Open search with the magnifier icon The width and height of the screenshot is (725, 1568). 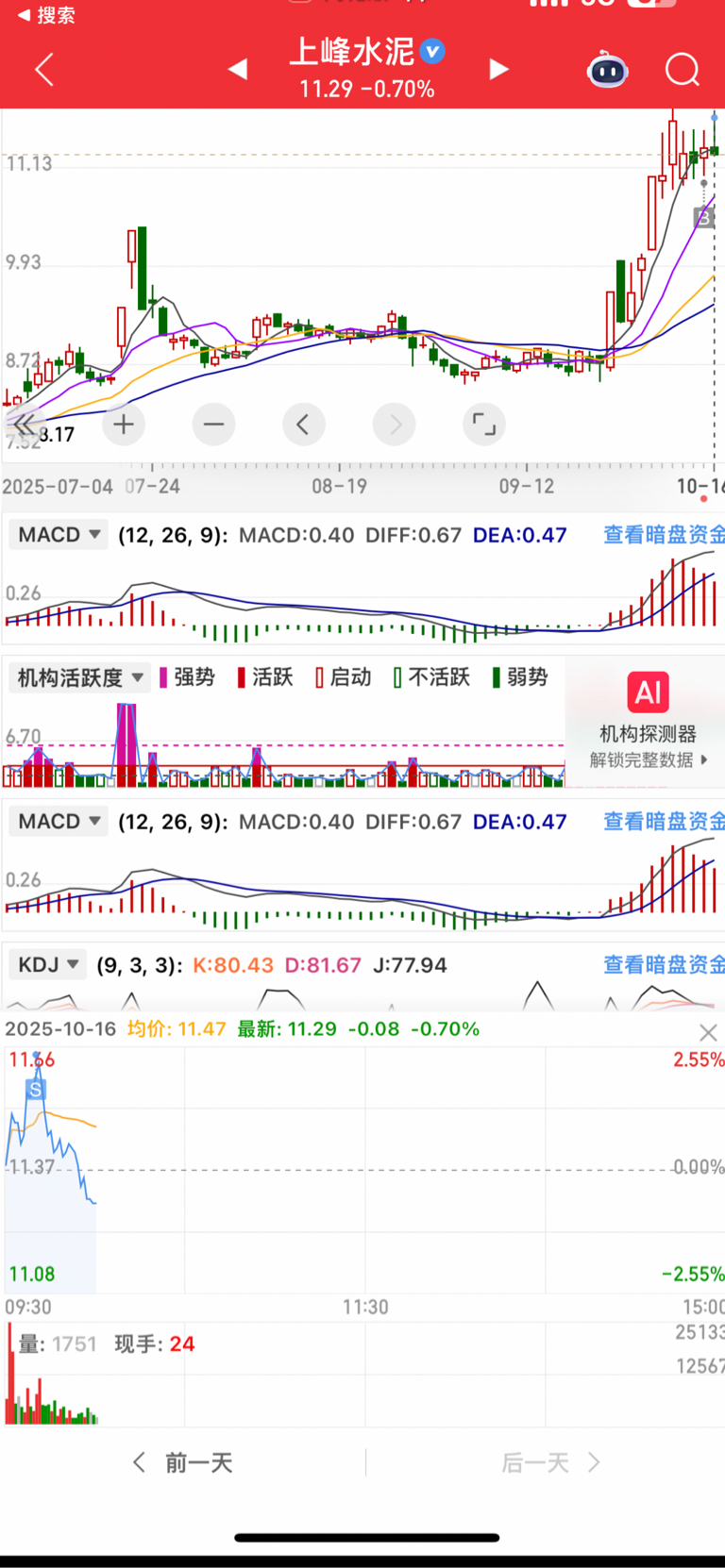point(682,70)
